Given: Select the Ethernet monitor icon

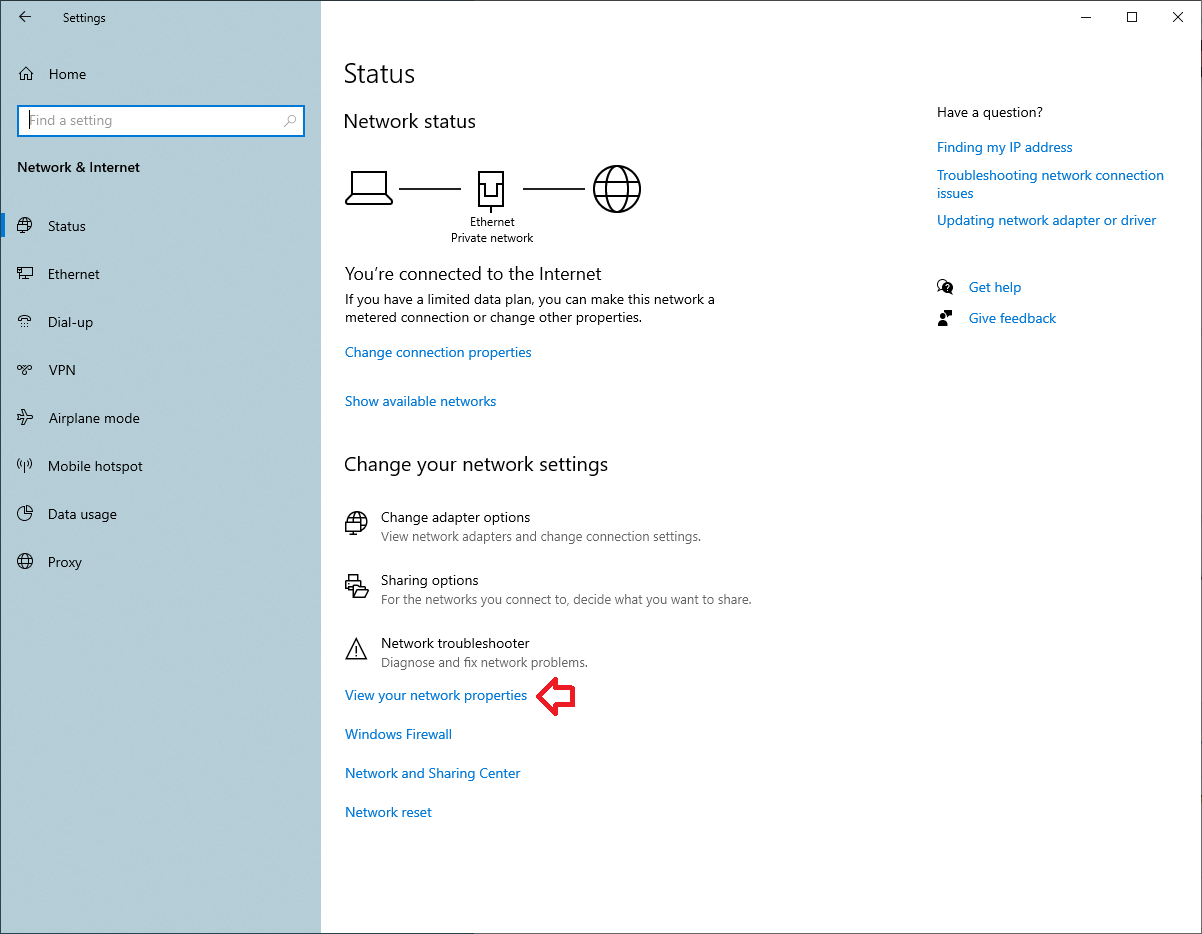Looking at the screenshot, I should [x=26, y=274].
